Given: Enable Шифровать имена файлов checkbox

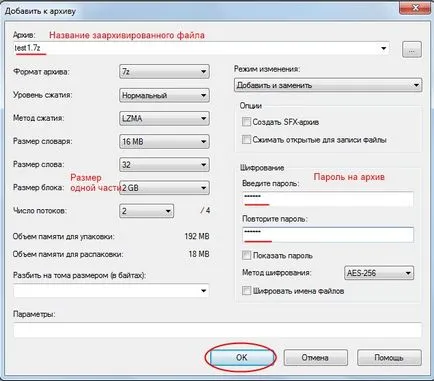Looking at the screenshot, I should click(246, 291).
